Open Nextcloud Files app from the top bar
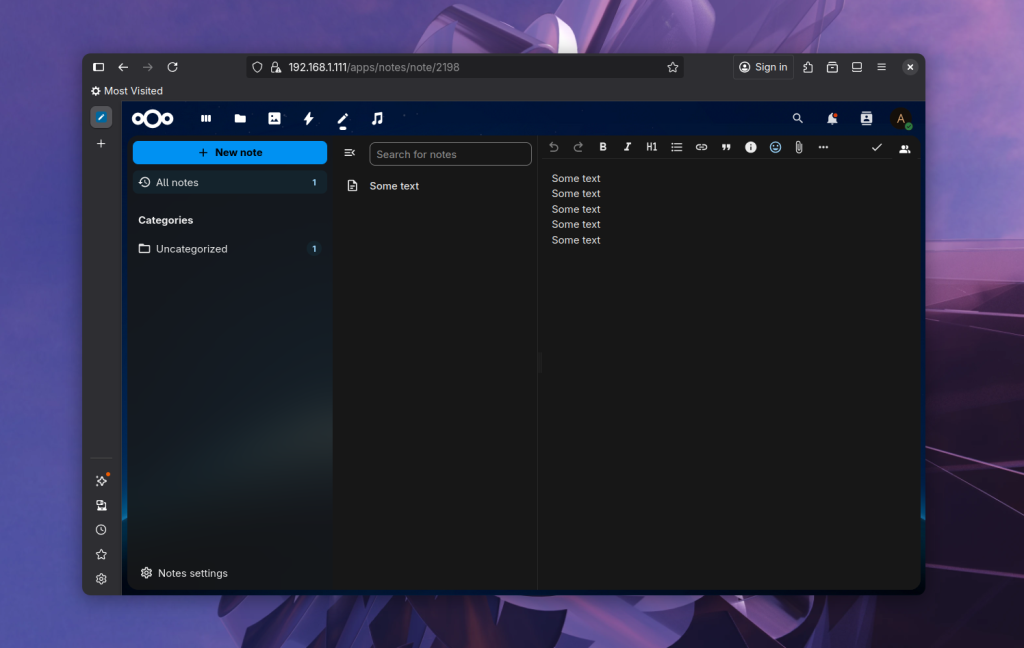Viewport: 1024px width, 648px height. (x=240, y=118)
